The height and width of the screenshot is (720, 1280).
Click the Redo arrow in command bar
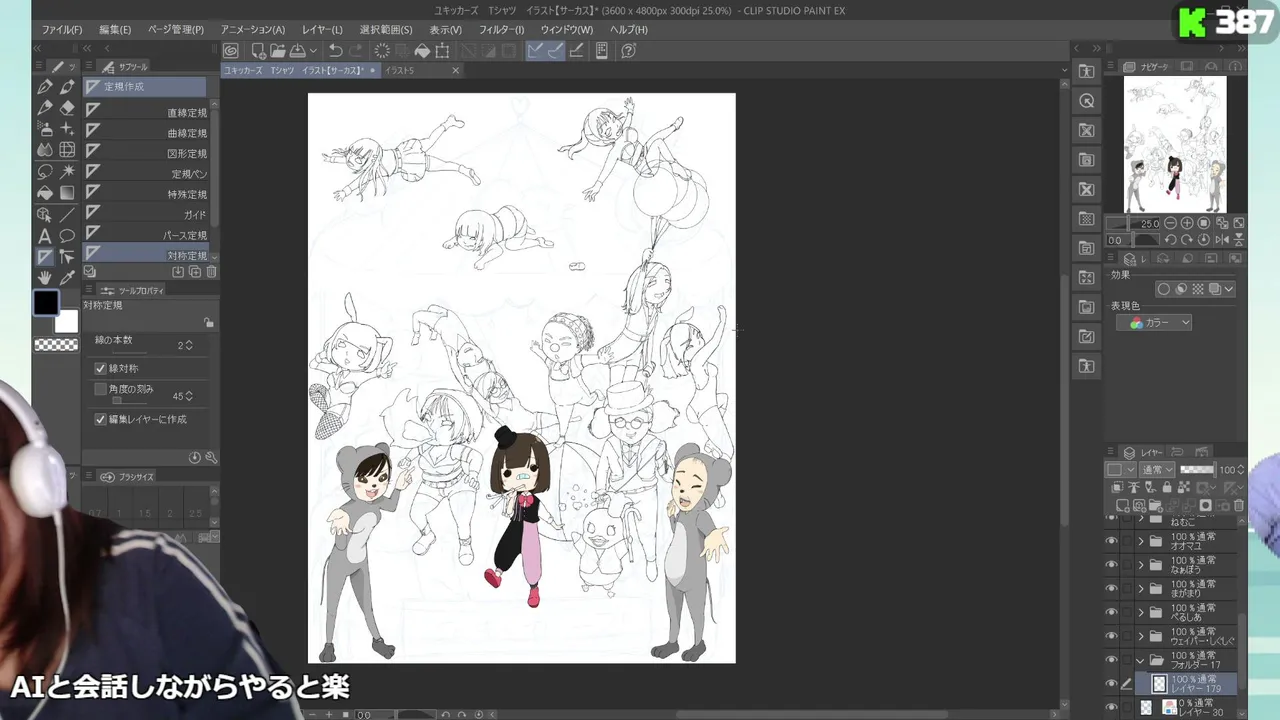357,50
